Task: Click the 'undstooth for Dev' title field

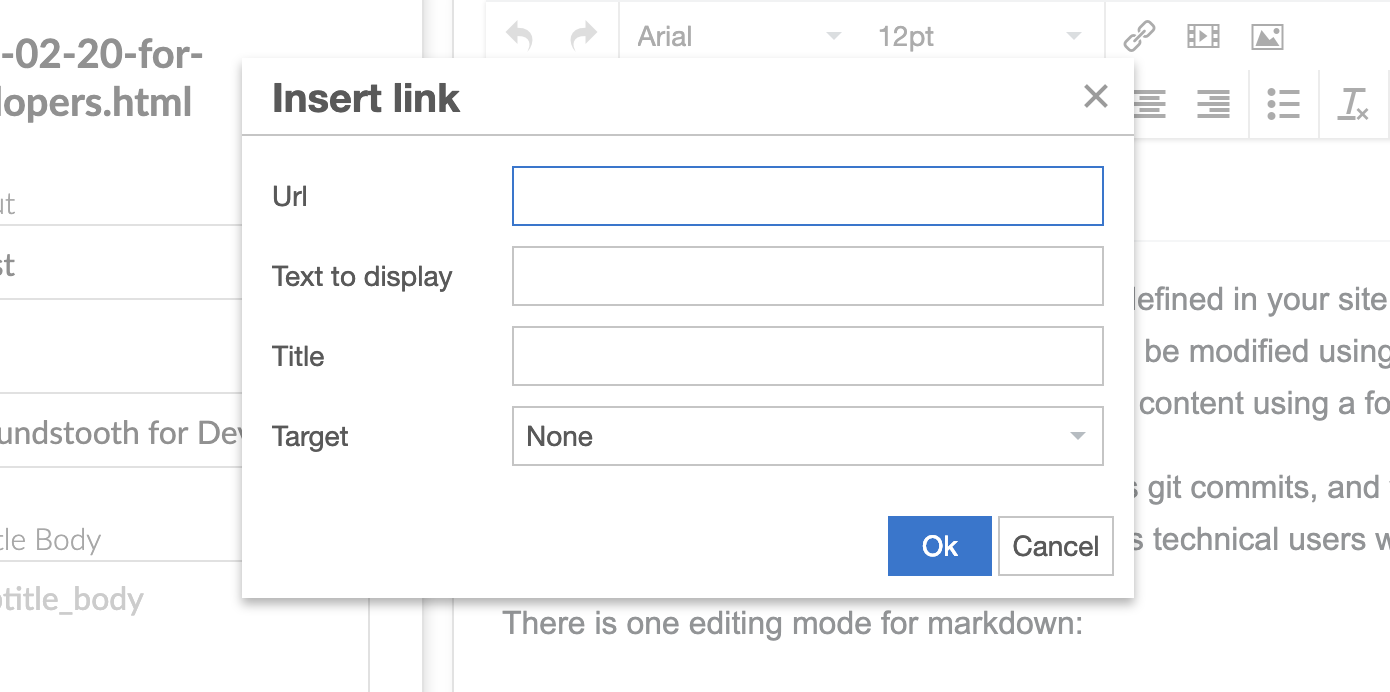Action: coord(120,433)
